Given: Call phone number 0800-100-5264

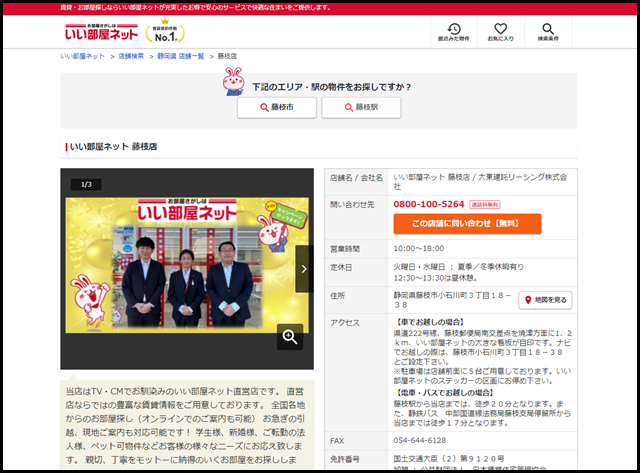Looking at the screenshot, I should (x=429, y=204).
